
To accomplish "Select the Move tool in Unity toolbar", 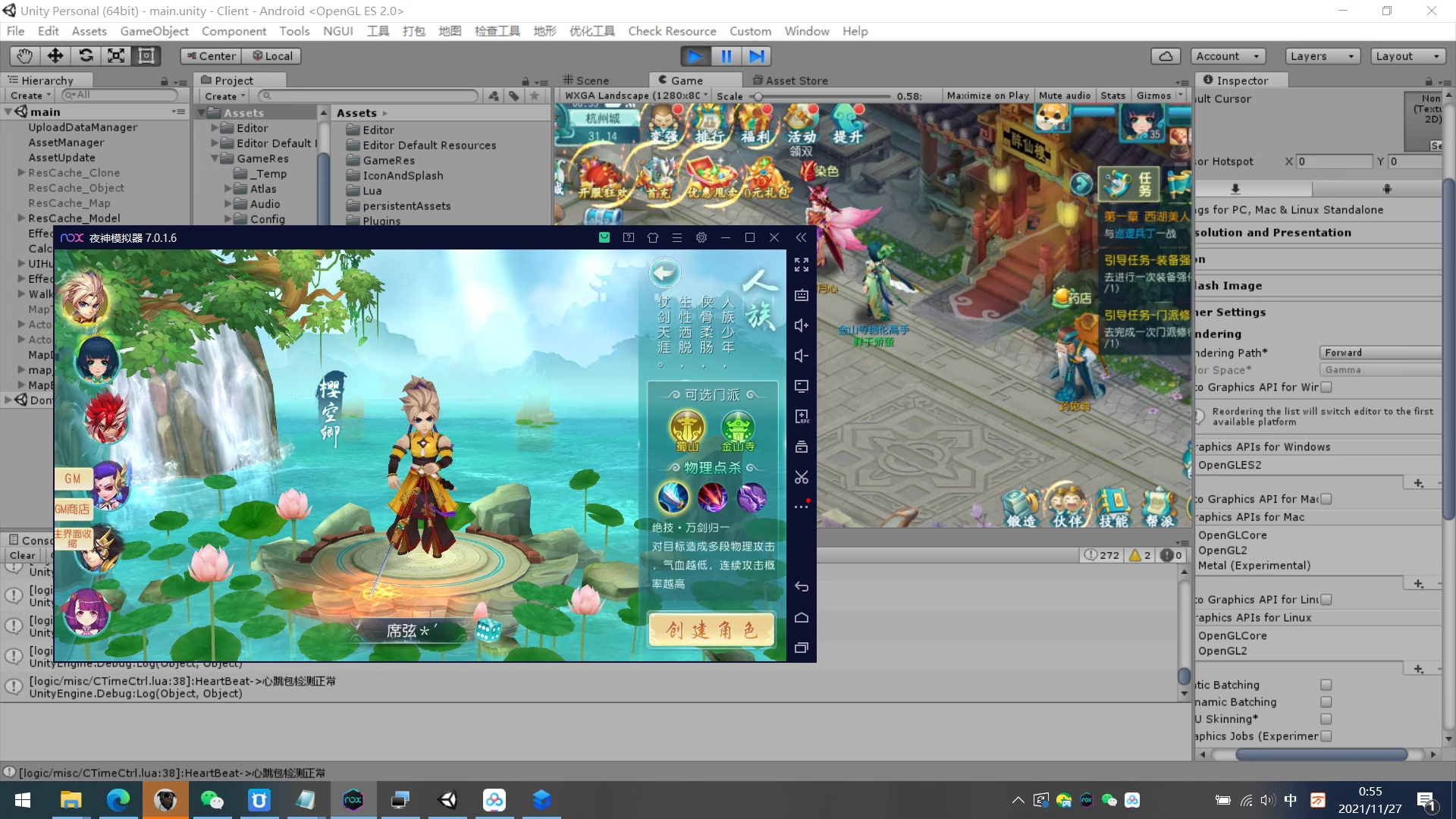I will tap(55, 56).
